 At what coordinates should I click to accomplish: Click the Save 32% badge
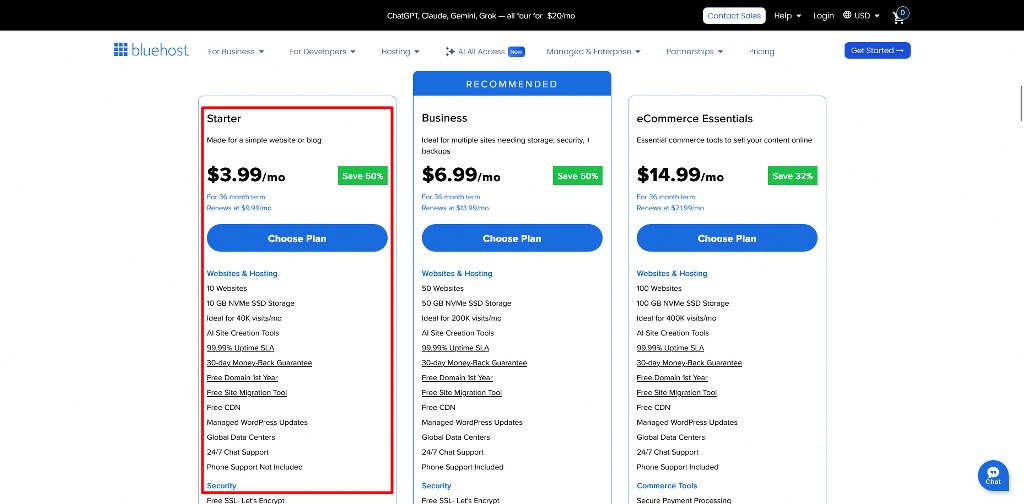(792, 176)
